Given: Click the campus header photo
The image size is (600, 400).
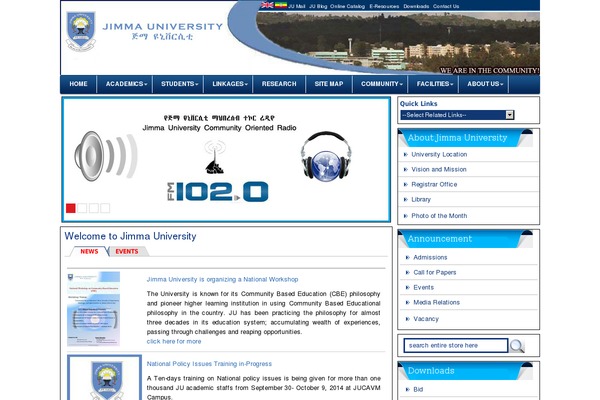Looking at the screenshot, I should coord(398,42).
